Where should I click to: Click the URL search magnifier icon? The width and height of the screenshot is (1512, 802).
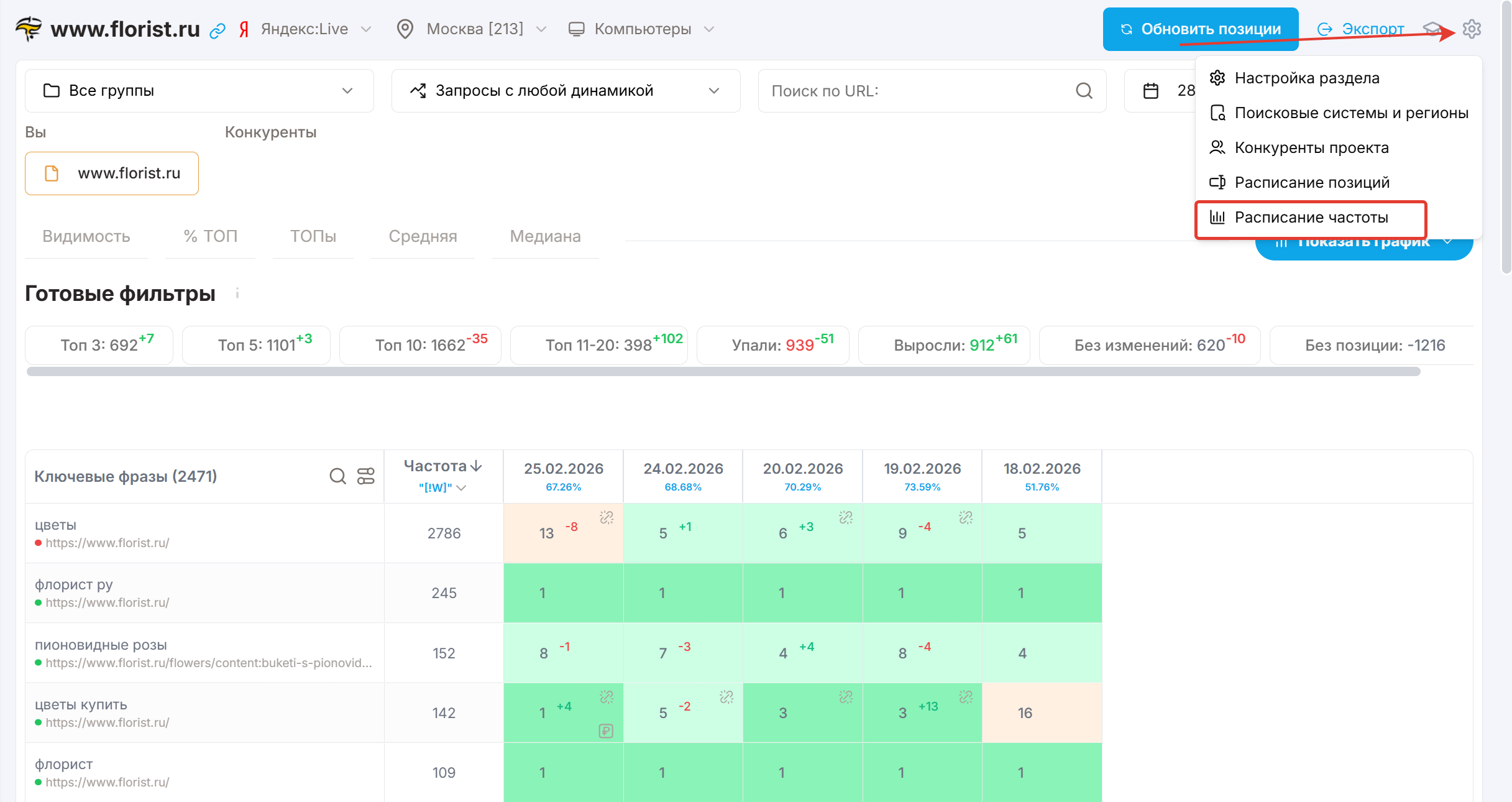pos(1084,91)
